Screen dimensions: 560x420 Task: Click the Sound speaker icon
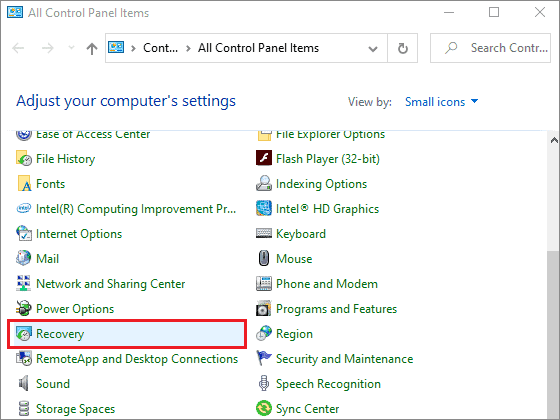(24, 384)
